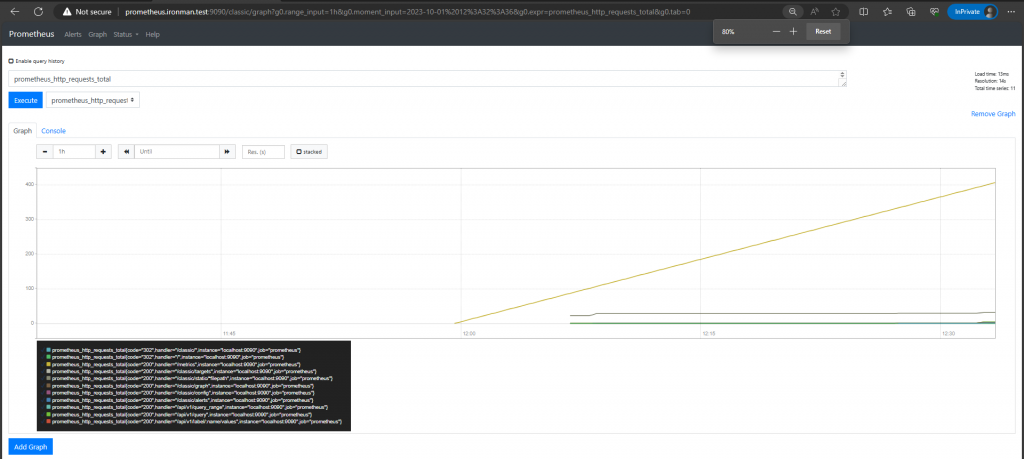The height and width of the screenshot is (459, 1024).
Task: Toggle legend series handler="/classic/static/*filepath"
Action: point(189,379)
